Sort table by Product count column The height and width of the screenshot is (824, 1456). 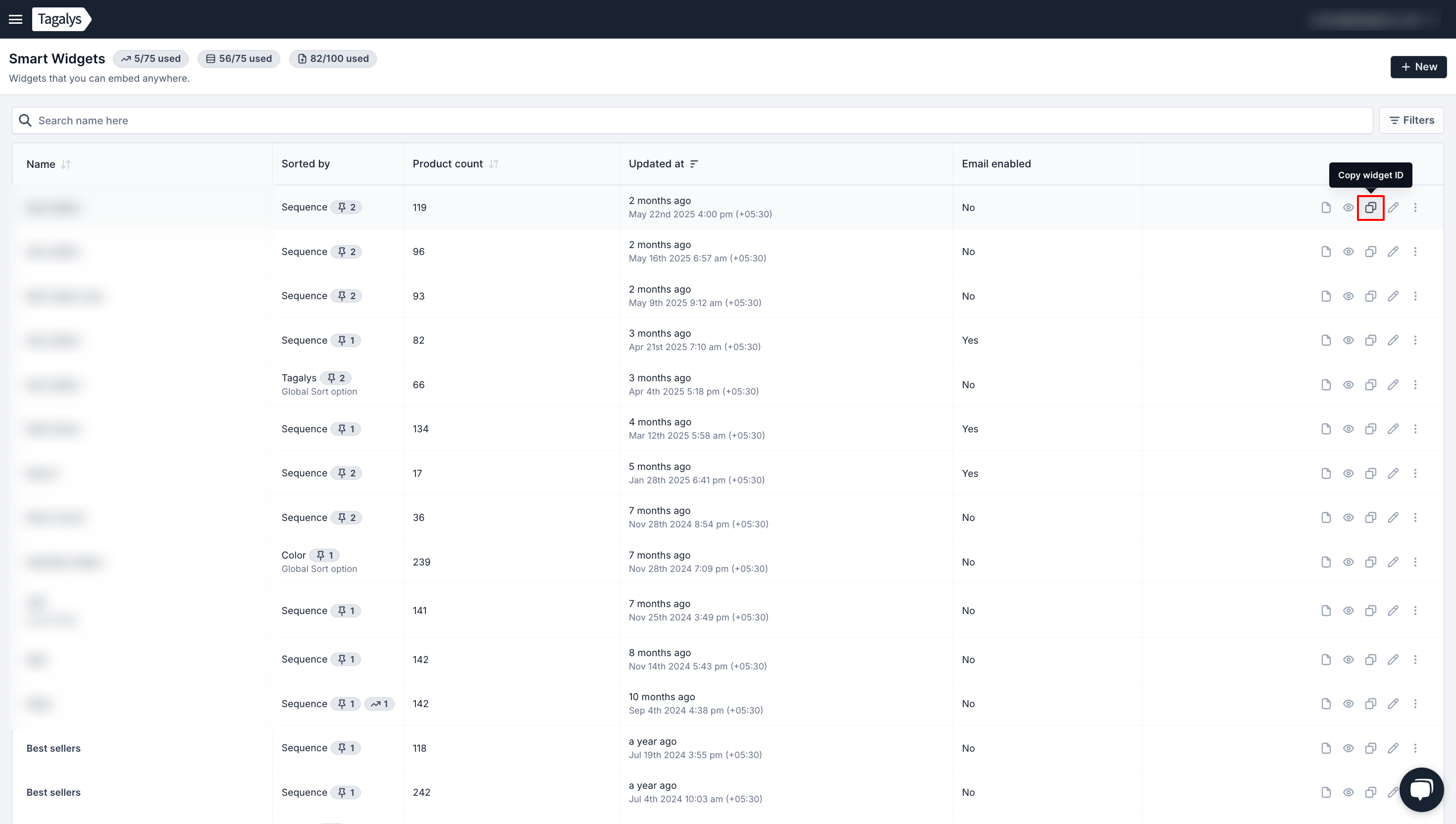pyautogui.click(x=493, y=163)
